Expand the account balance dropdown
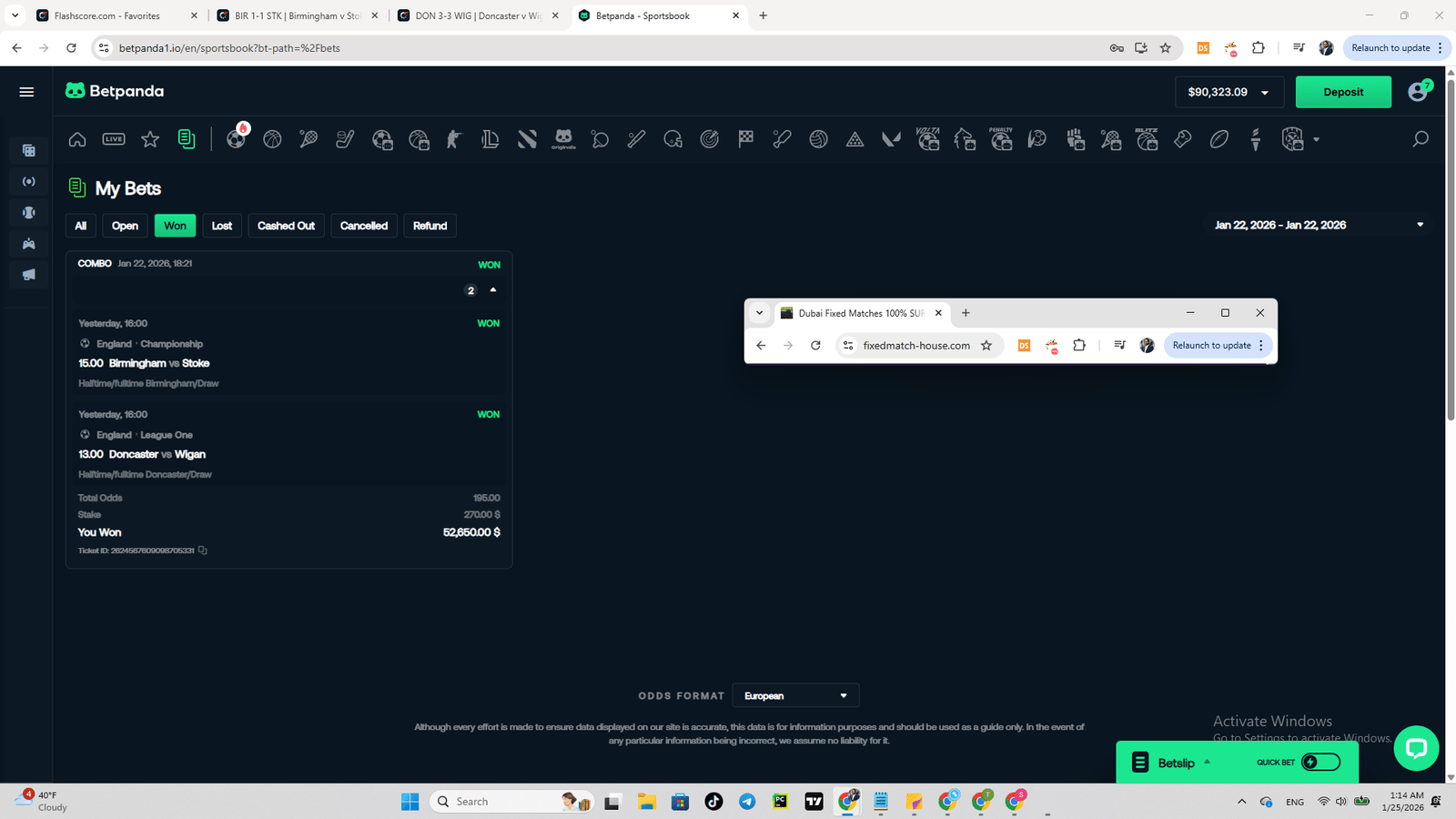Viewport: 1456px width, 819px height. [1264, 93]
